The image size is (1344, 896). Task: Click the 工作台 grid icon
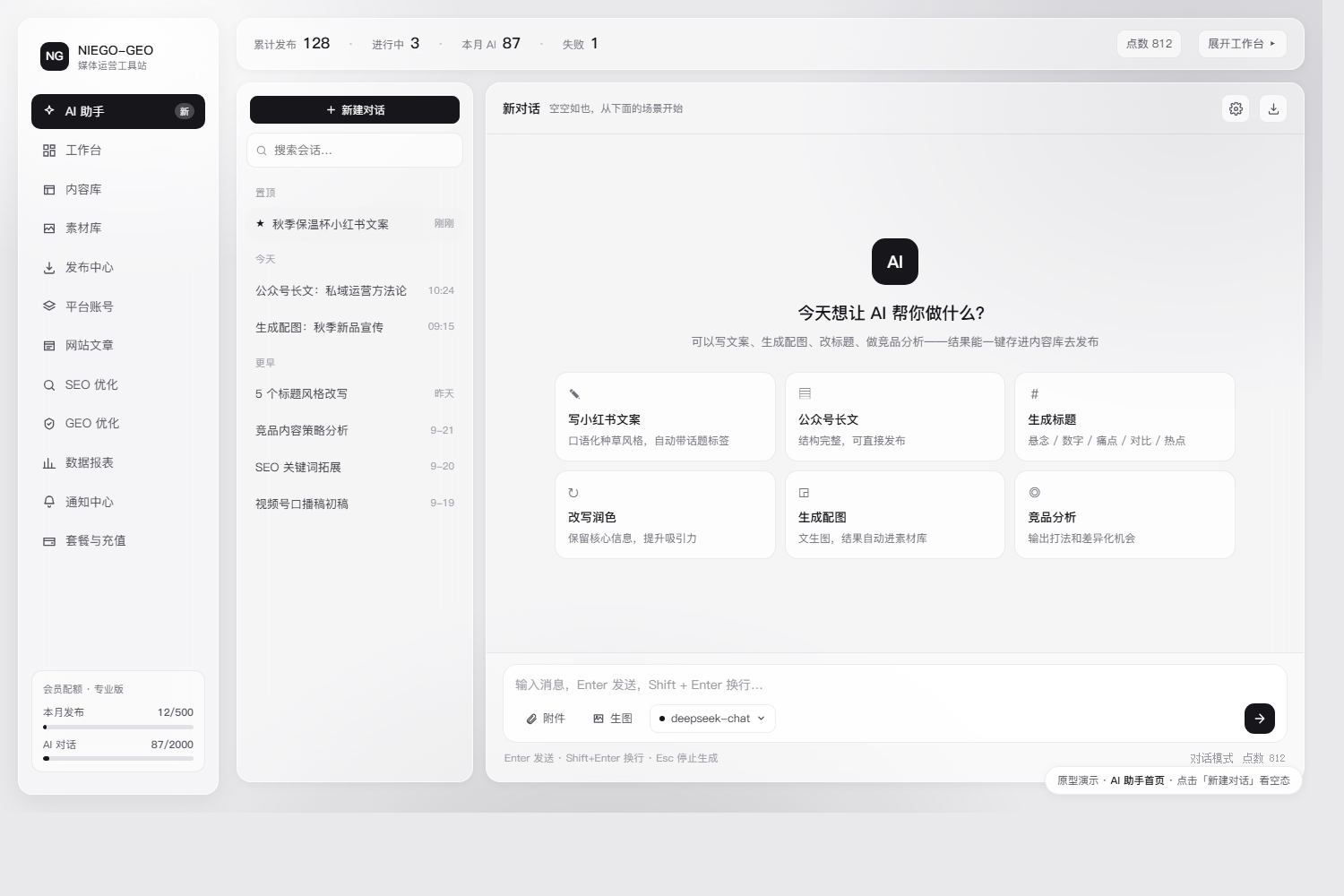click(x=49, y=151)
